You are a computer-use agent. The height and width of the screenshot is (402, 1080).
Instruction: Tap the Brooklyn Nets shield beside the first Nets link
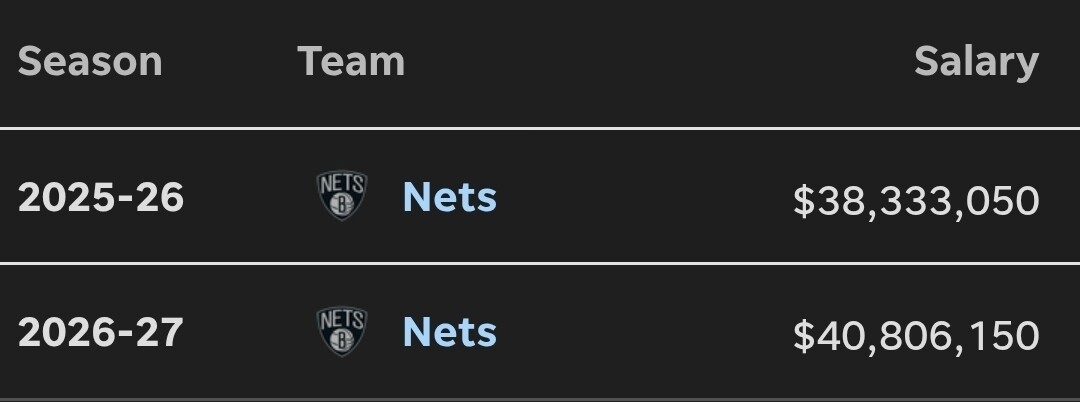pos(342,196)
